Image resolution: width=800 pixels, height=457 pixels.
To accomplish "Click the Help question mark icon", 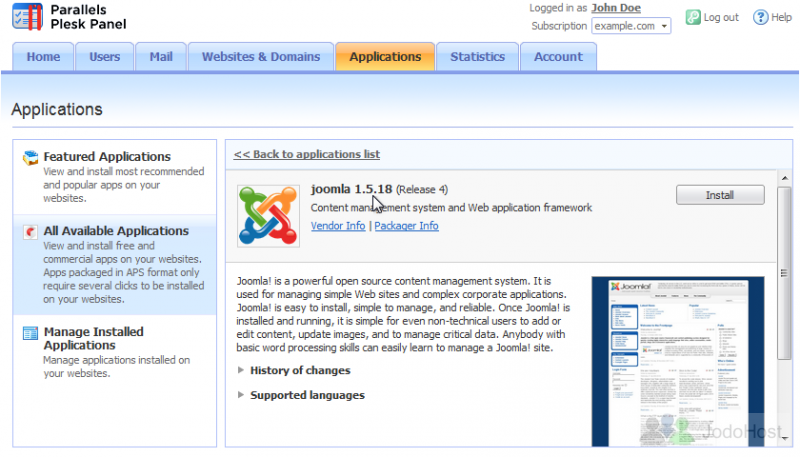I will (760, 17).
